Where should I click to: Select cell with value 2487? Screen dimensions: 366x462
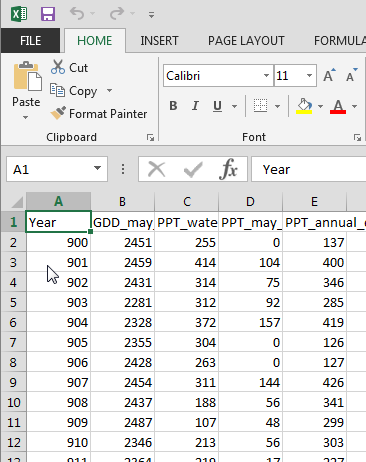(123, 422)
